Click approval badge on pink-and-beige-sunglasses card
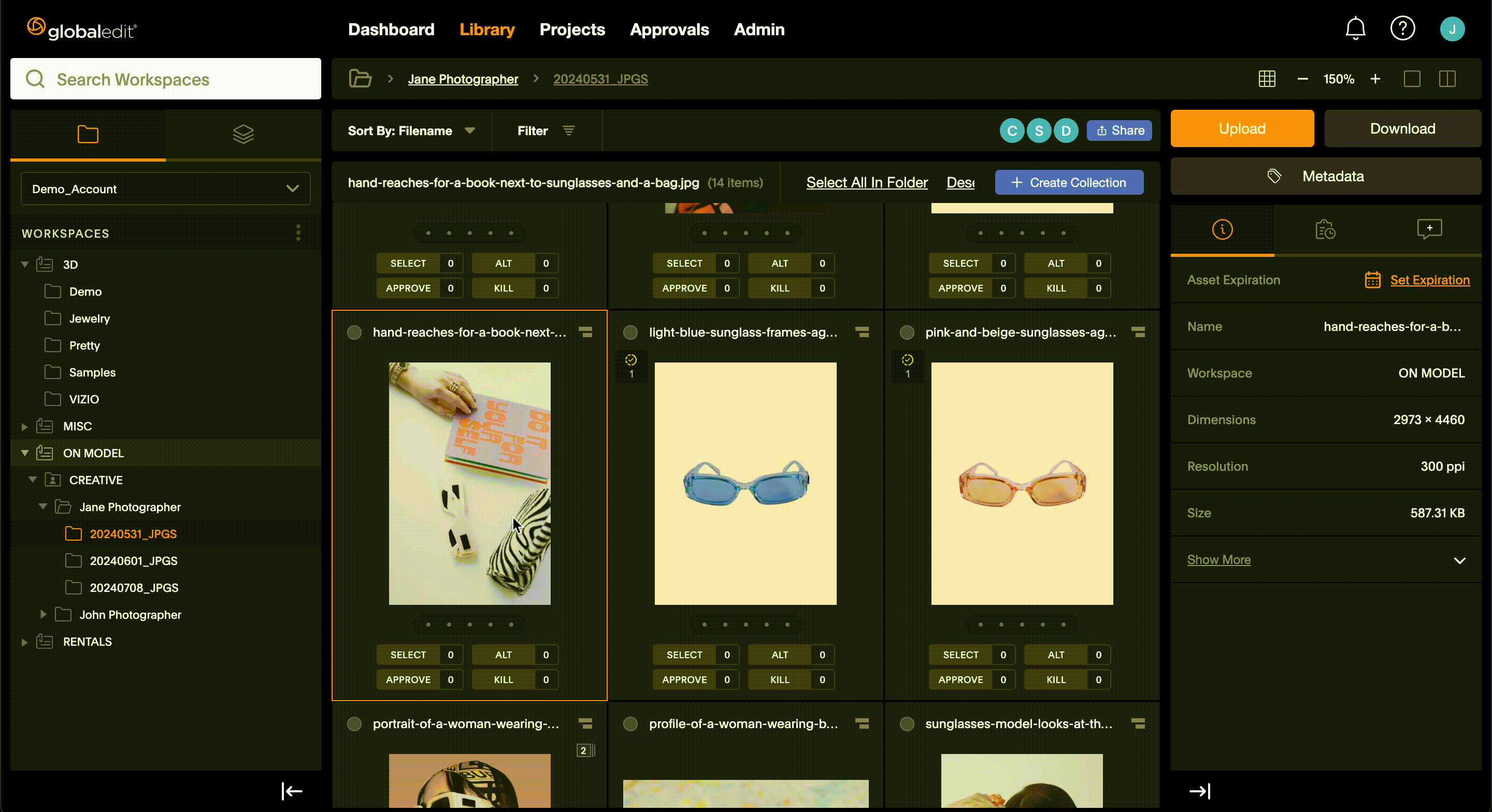Screen dimensions: 1492x812 click(907, 366)
